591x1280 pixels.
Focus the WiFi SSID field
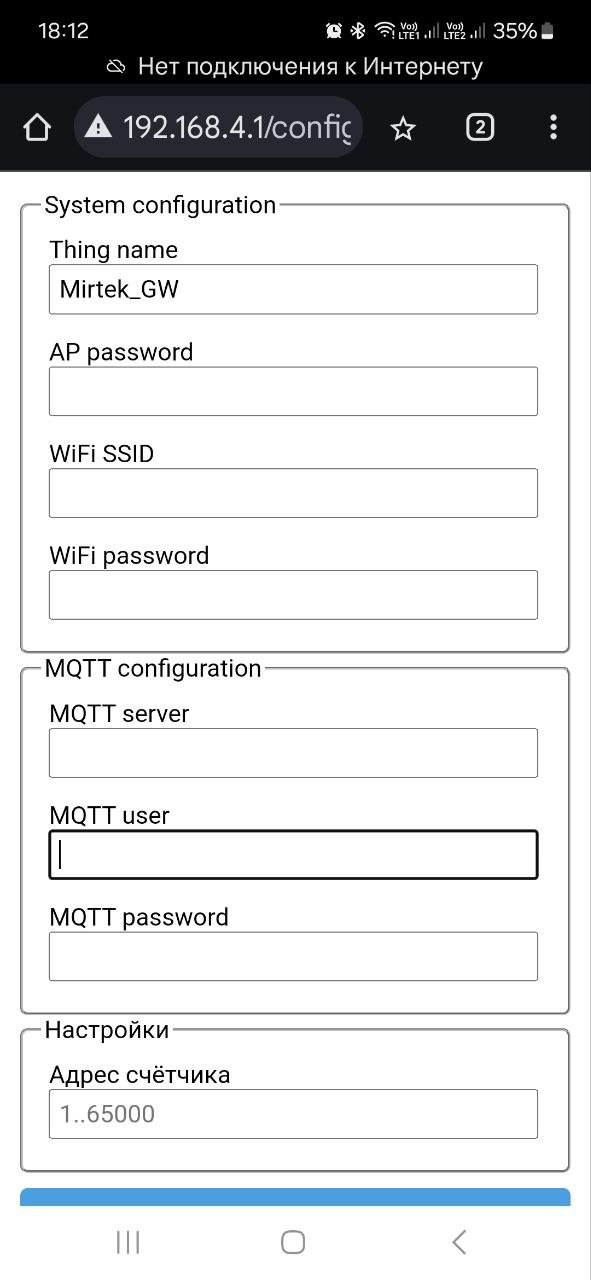[x=293, y=493]
